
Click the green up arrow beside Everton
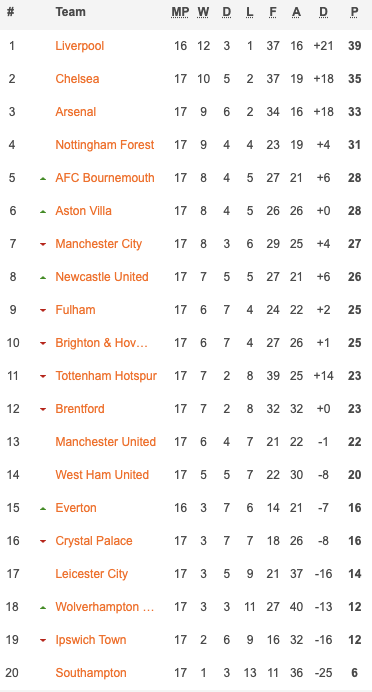[43, 508]
